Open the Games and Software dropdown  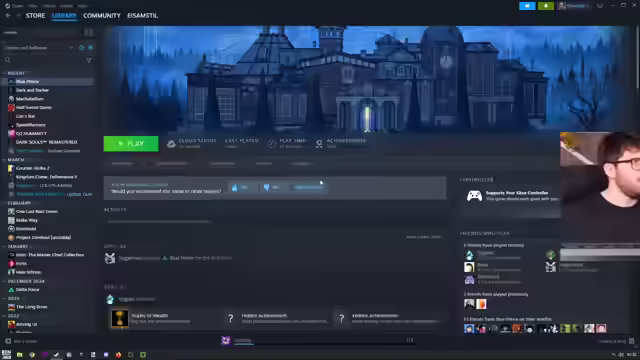pyautogui.click(x=38, y=48)
